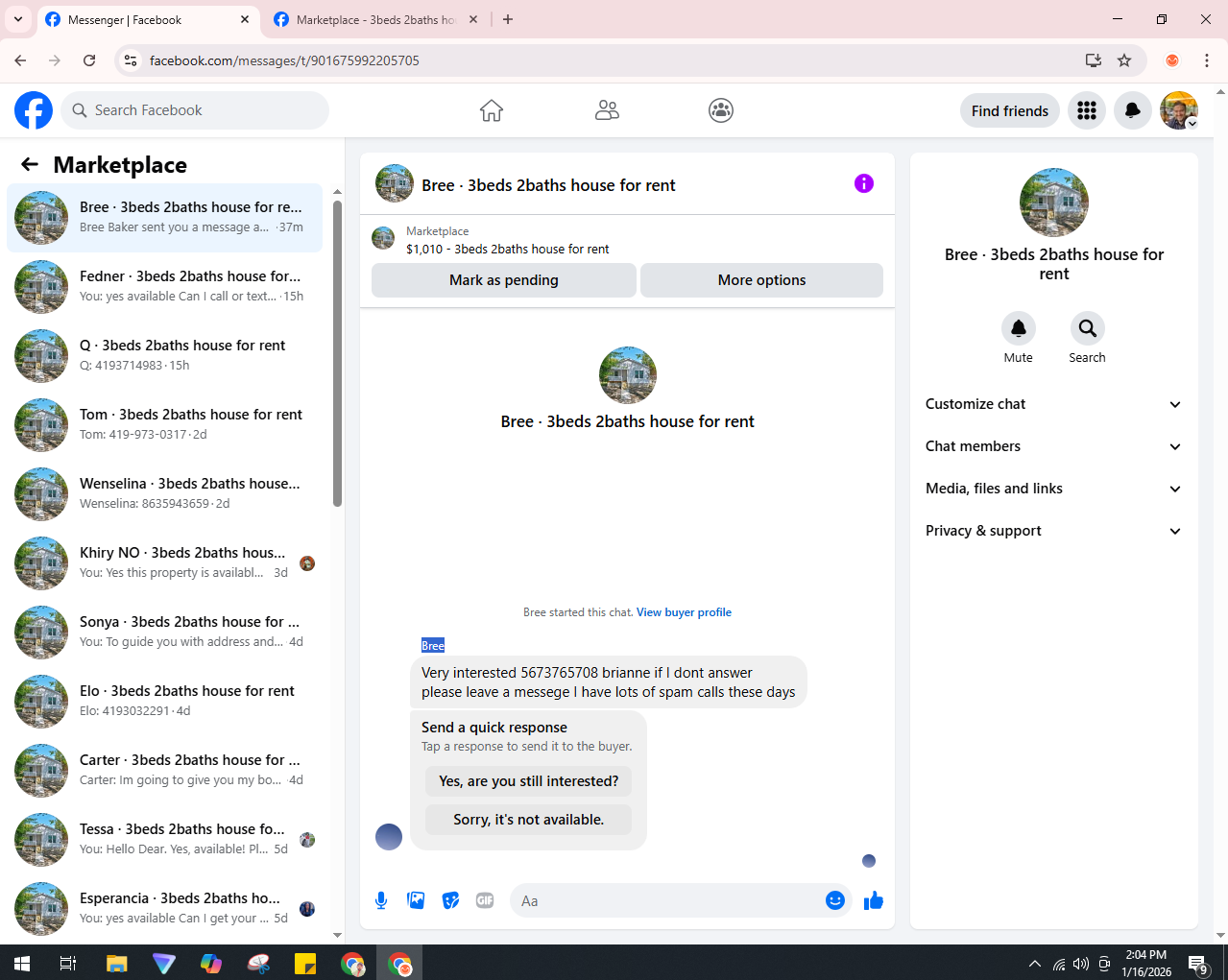This screenshot has height=980, width=1228.
Task: Choose a sticker icon
Action: (450, 900)
